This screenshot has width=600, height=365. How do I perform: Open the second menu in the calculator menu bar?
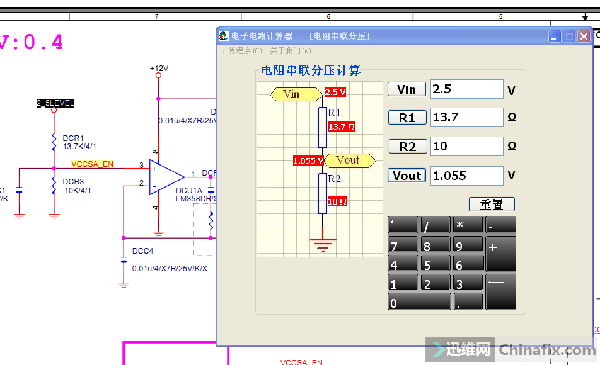pyautogui.click(x=290, y=51)
